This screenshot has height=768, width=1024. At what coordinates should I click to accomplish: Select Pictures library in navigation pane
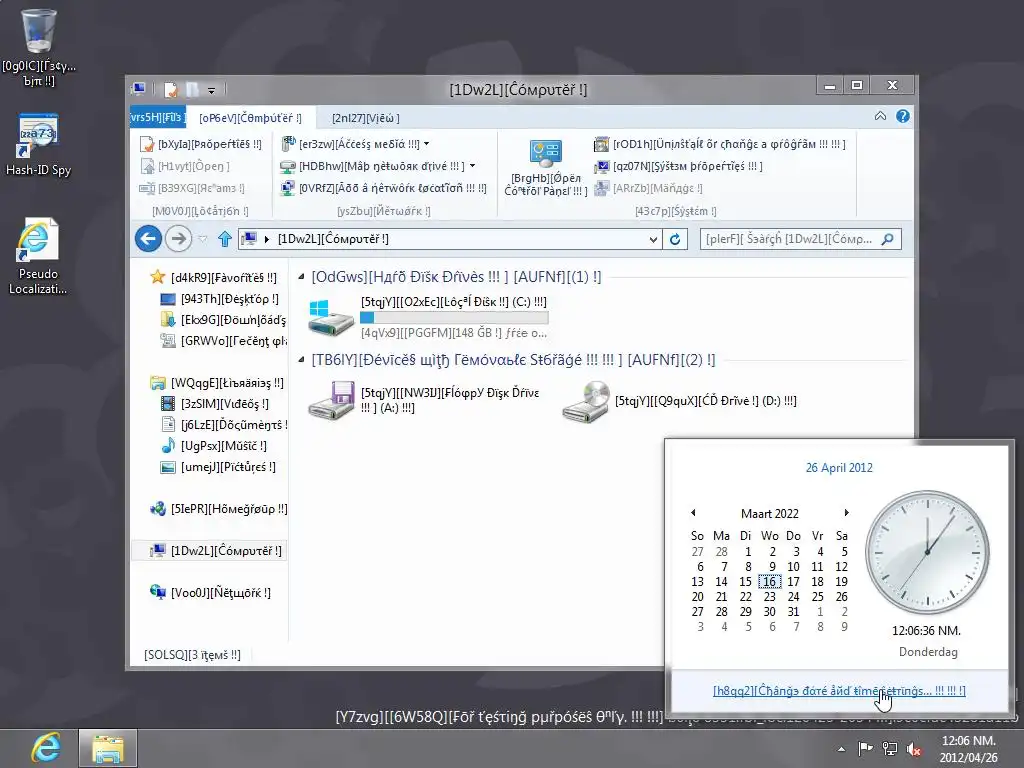pos(218,467)
